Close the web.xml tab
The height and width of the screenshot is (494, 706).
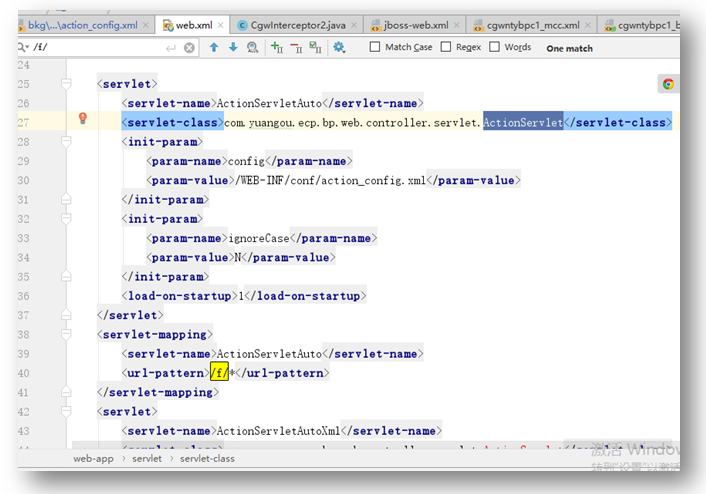(x=220, y=25)
